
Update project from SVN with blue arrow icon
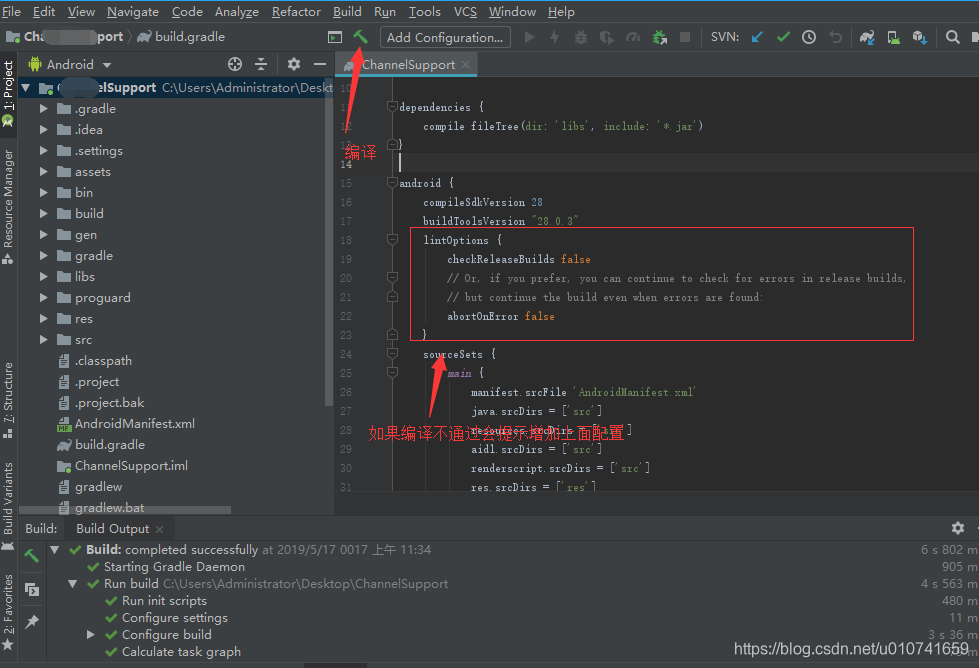758,36
